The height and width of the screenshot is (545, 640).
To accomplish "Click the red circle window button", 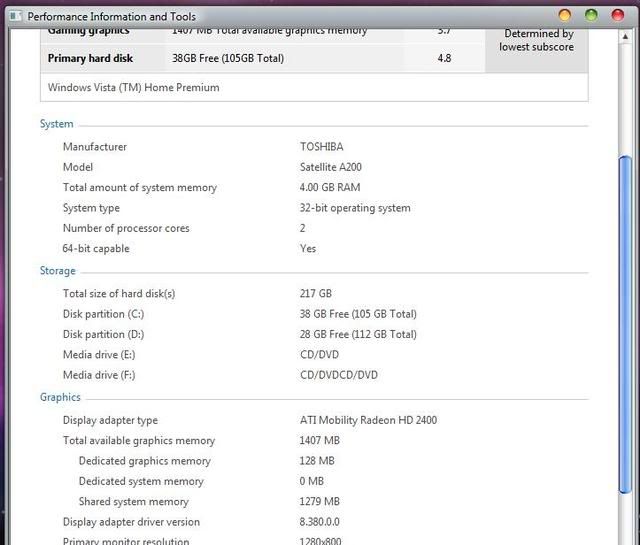I will (617, 15).
